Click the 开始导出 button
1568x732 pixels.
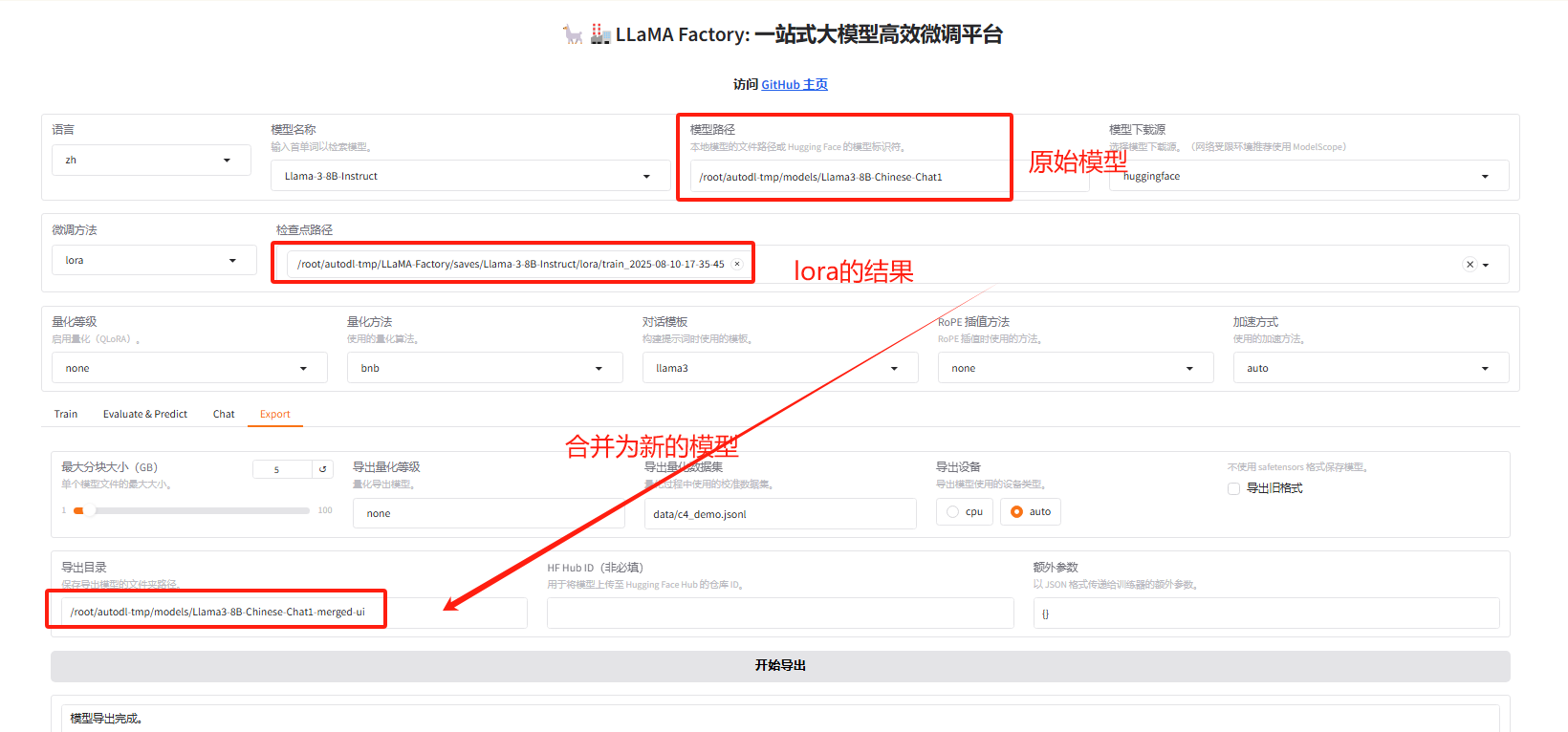tap(780, 666)
